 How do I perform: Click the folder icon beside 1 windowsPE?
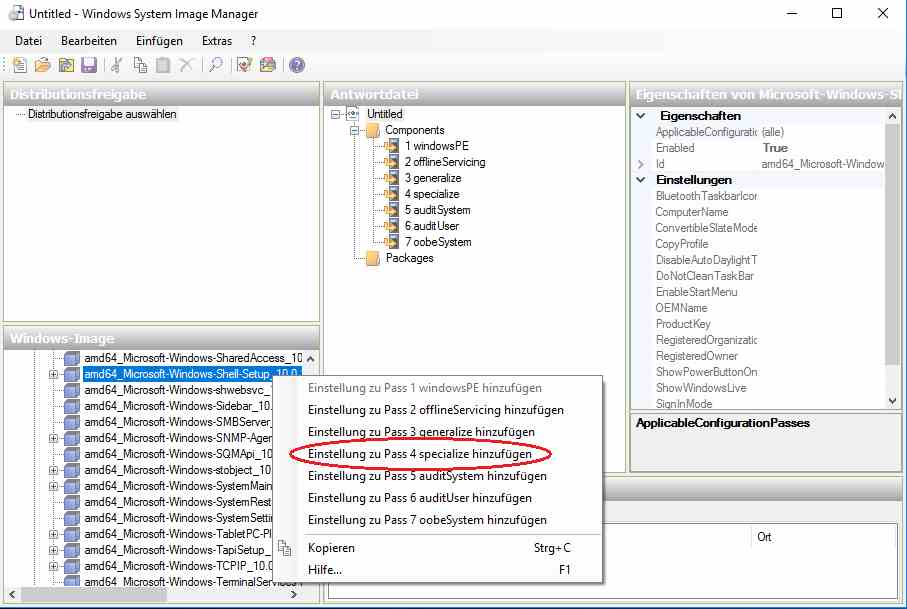pyautogui.click(x=392, y=146)
